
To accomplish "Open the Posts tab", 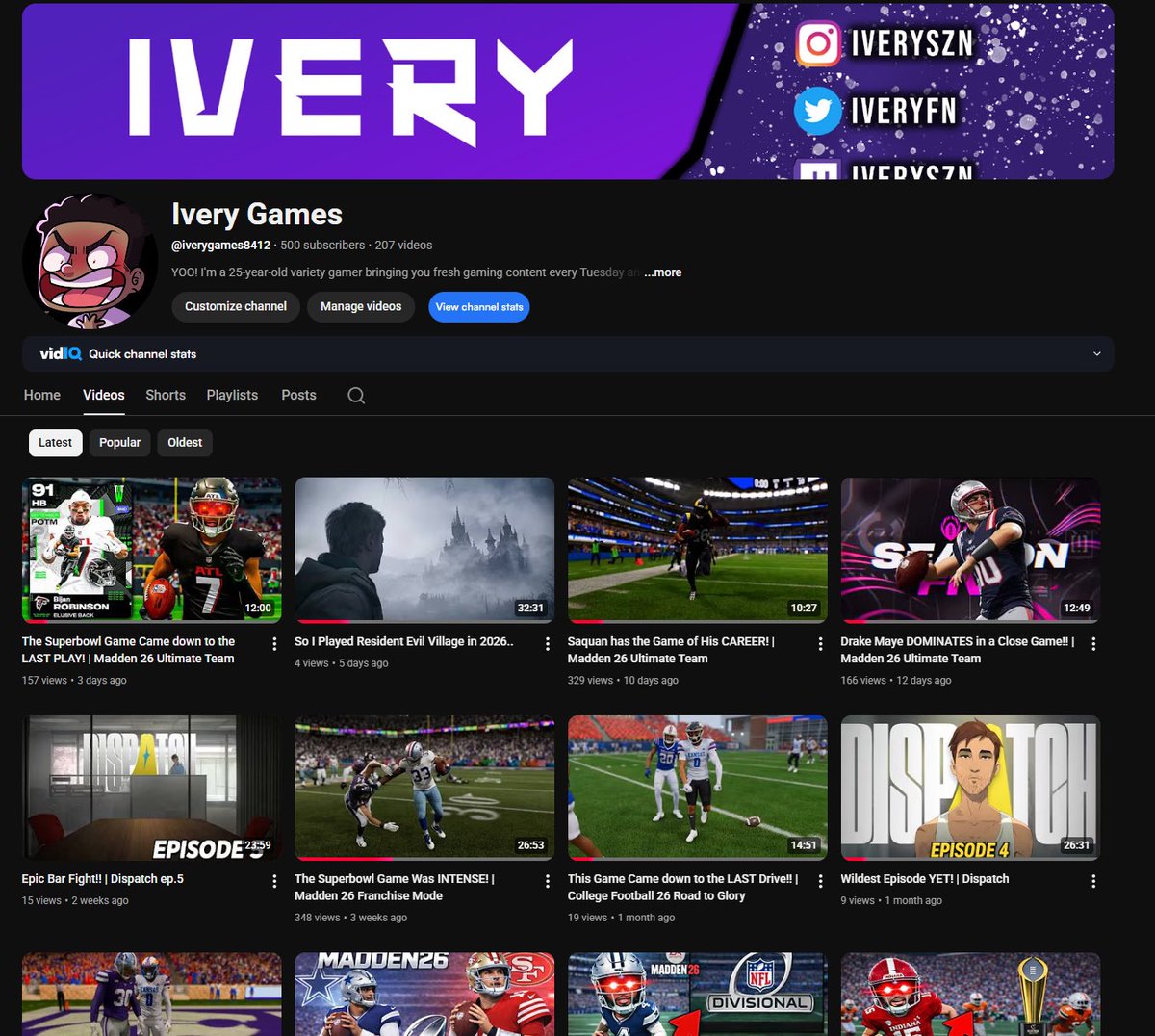I will 298,395.
